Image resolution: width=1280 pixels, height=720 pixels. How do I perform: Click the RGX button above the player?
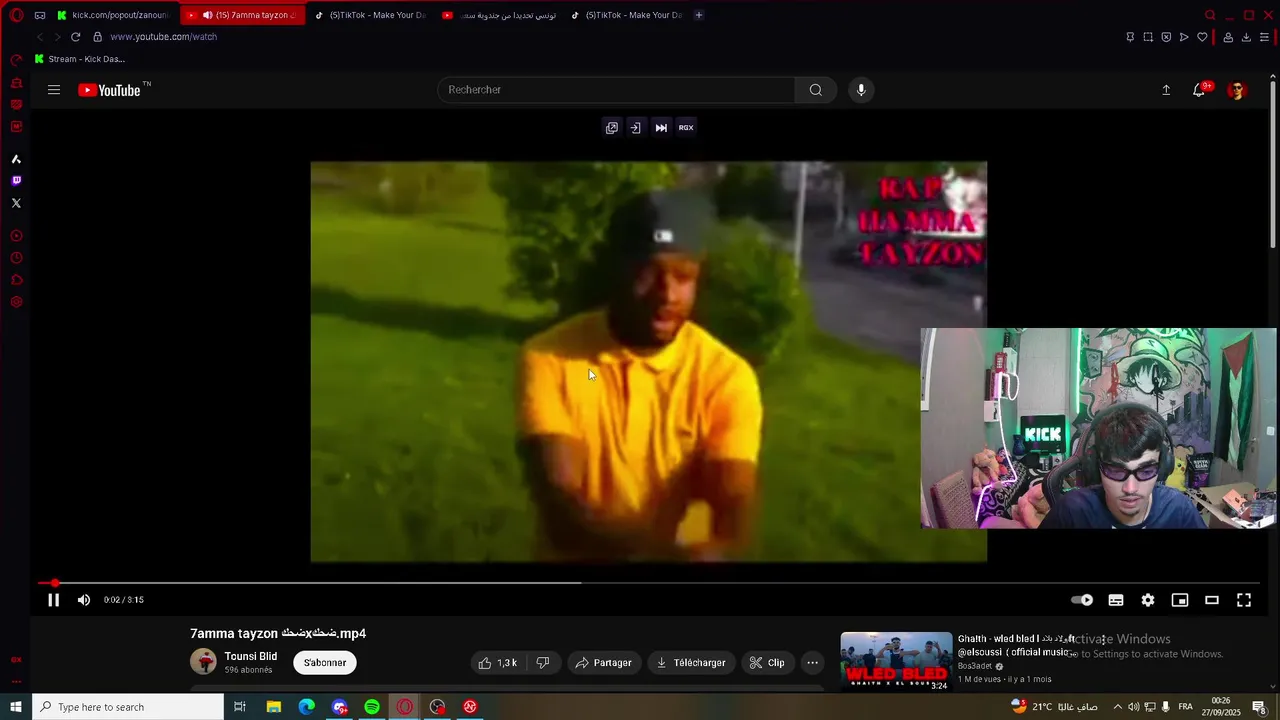[x=686, y=128]
